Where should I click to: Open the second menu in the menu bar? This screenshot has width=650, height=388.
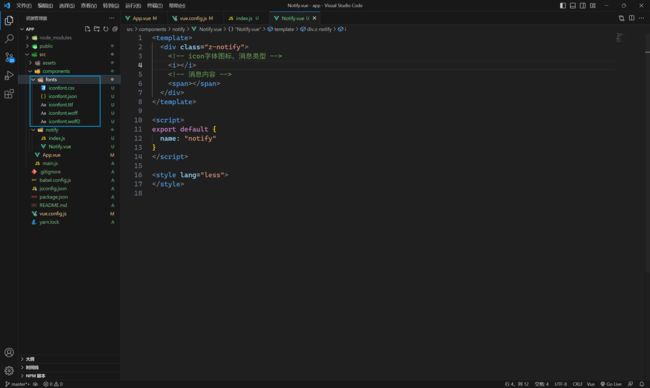click(x=46, y=6)
